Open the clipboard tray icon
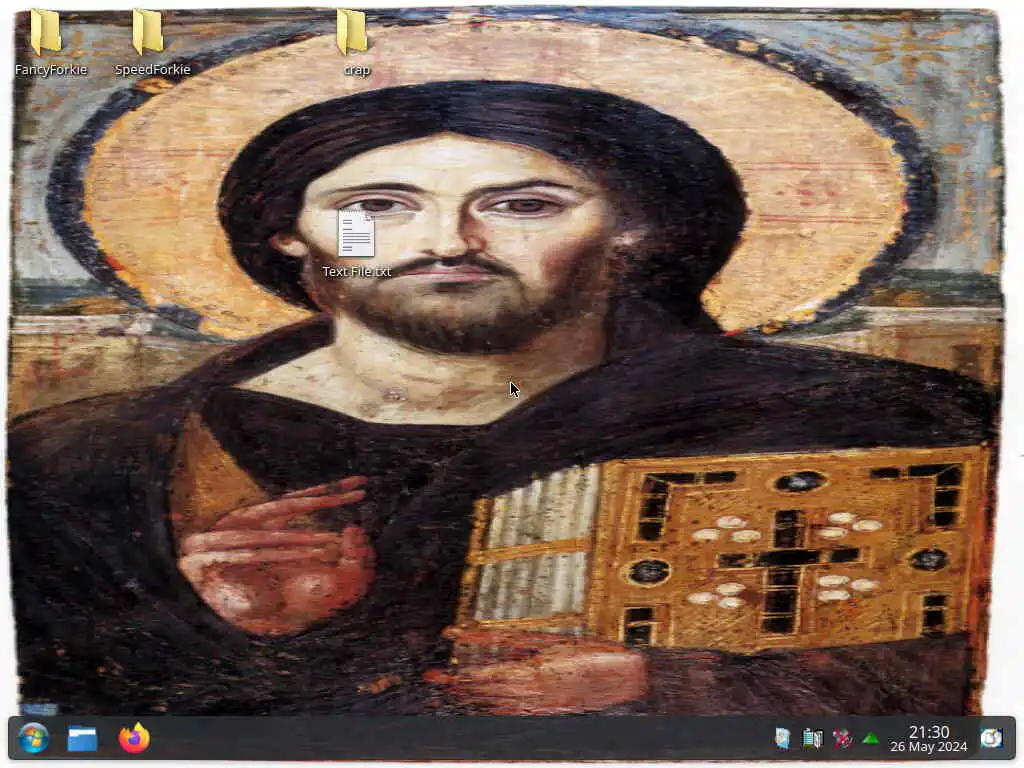The width and height of the screenshot is (1024, 768). (812, 739)
